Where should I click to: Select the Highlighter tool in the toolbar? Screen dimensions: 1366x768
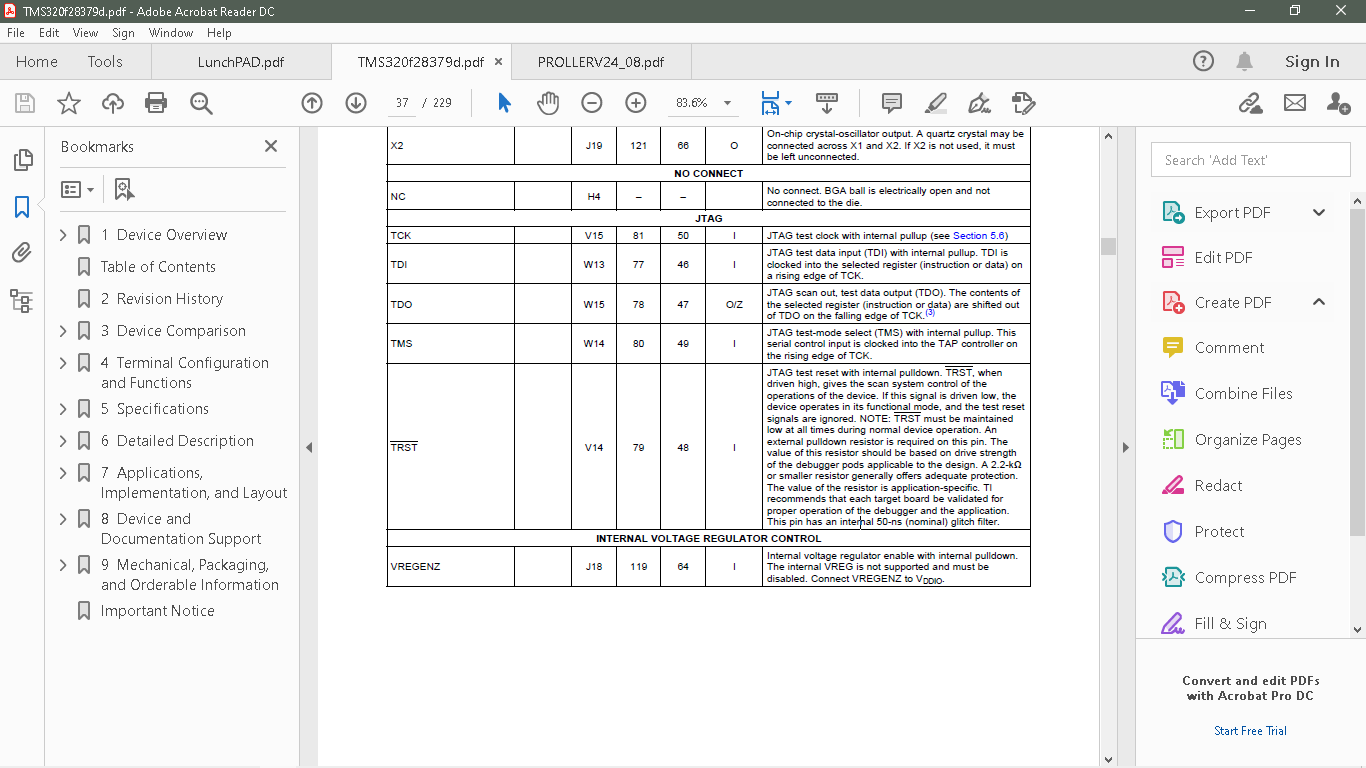934,103
